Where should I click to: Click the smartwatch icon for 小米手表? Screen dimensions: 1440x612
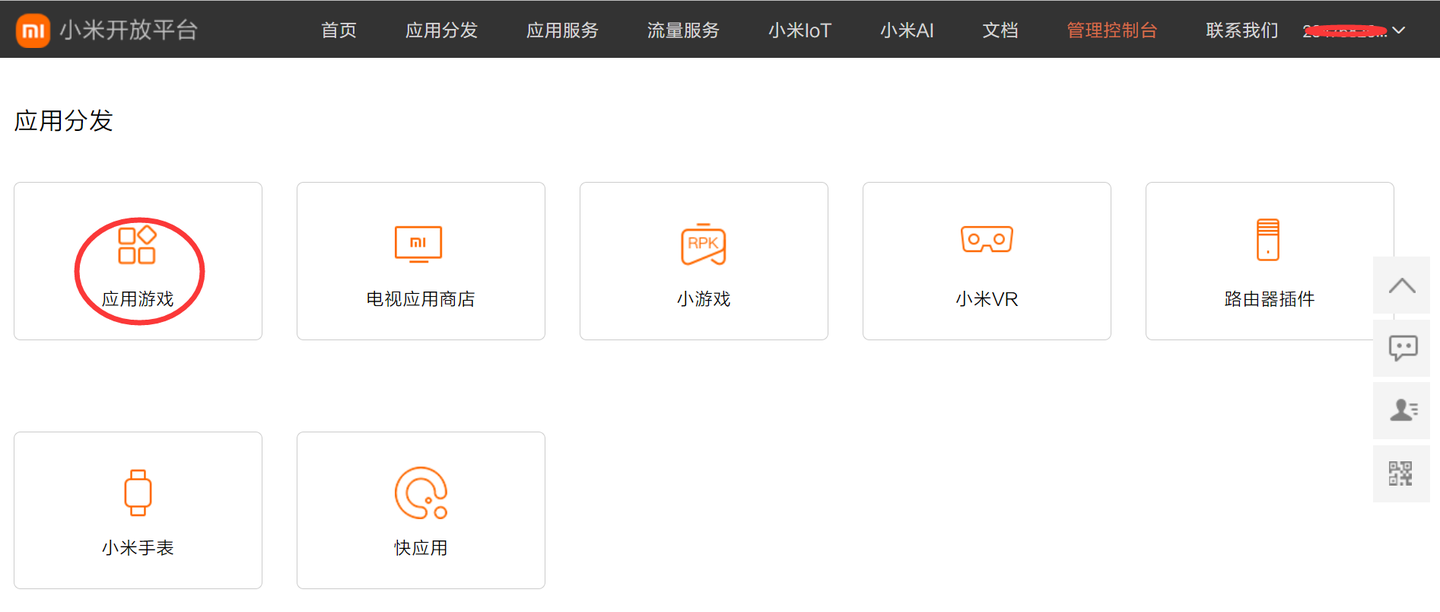(138, 491)
